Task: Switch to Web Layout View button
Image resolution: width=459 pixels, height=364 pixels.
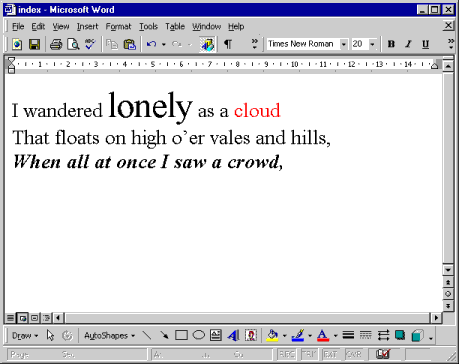Action: tap(22, 318)
